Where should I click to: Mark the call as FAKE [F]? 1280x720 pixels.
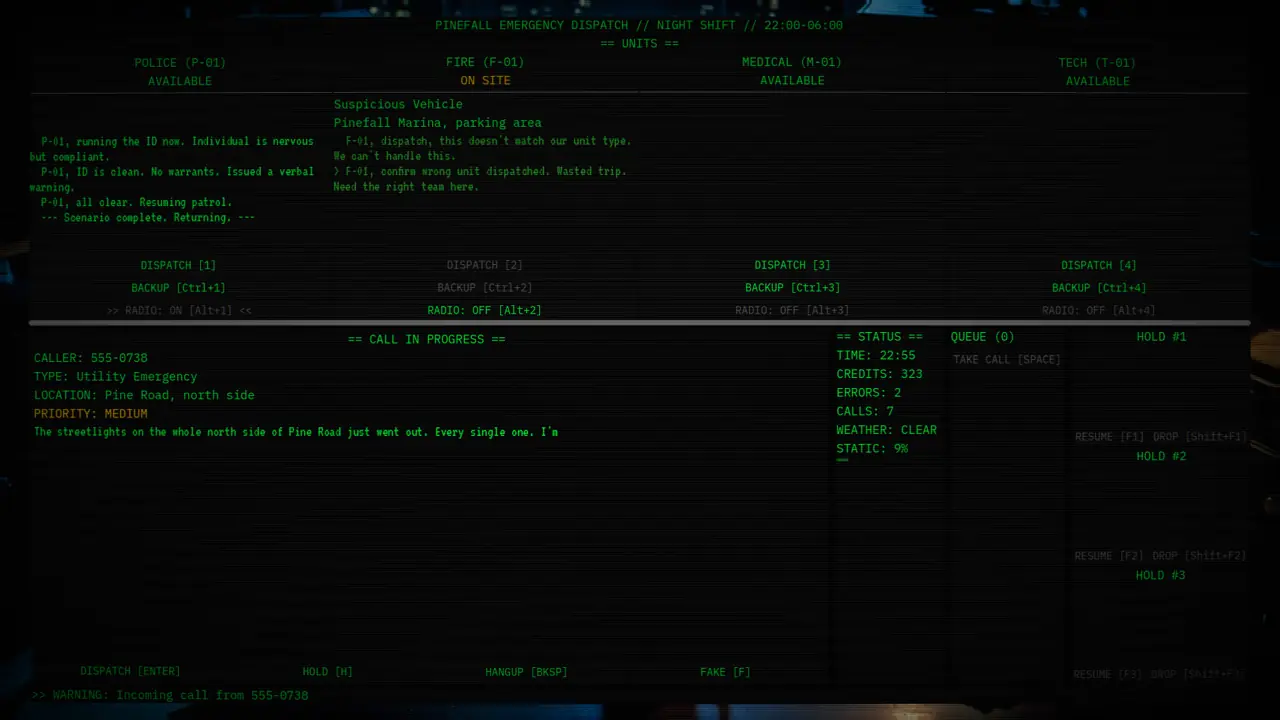pos(725,672)
